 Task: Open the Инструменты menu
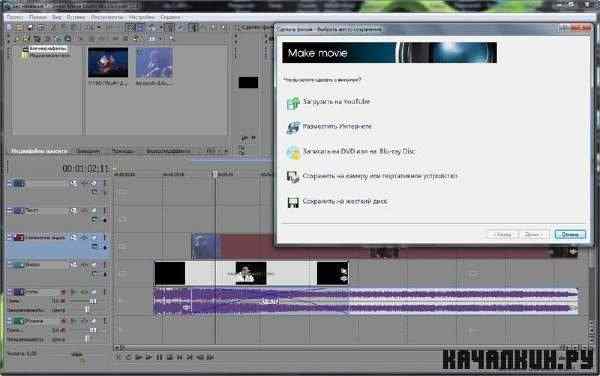pyautogui.click(x=107, y=17)
